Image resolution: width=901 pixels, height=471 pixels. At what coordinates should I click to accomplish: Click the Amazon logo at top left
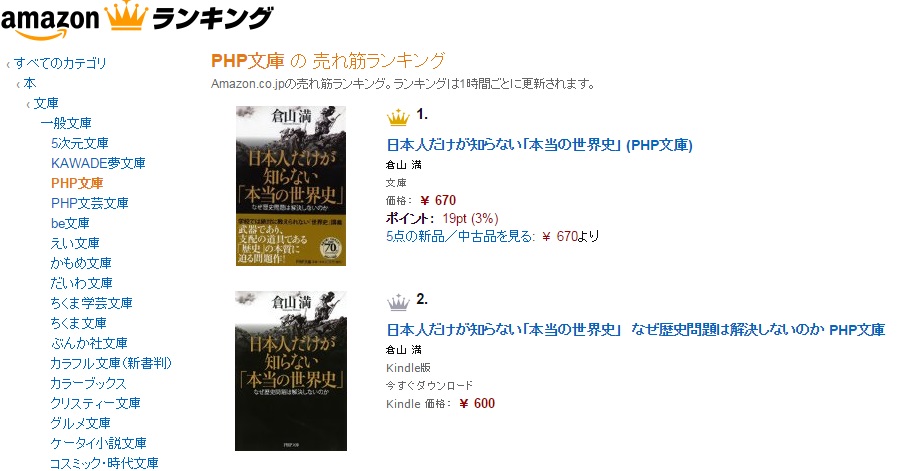[50, 22]
